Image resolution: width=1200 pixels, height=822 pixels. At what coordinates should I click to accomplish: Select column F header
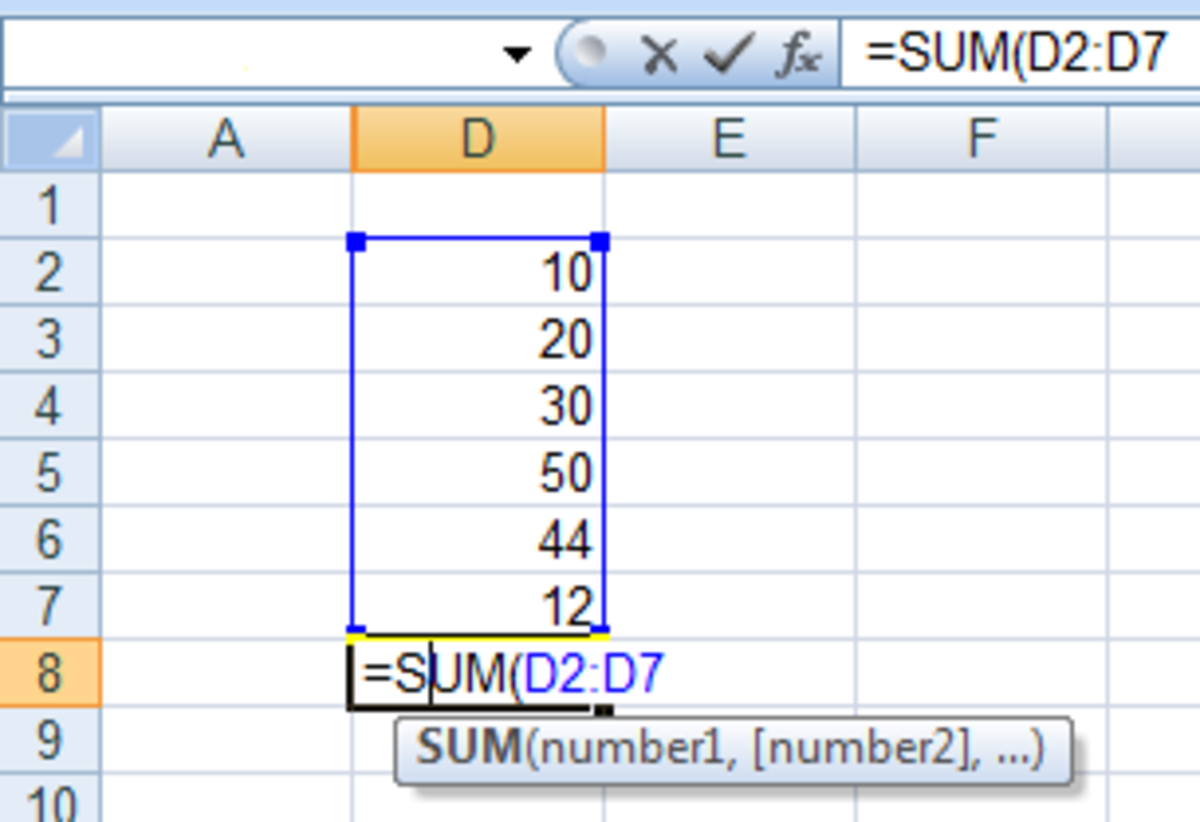pyautogui.click(x=981, y=140)
